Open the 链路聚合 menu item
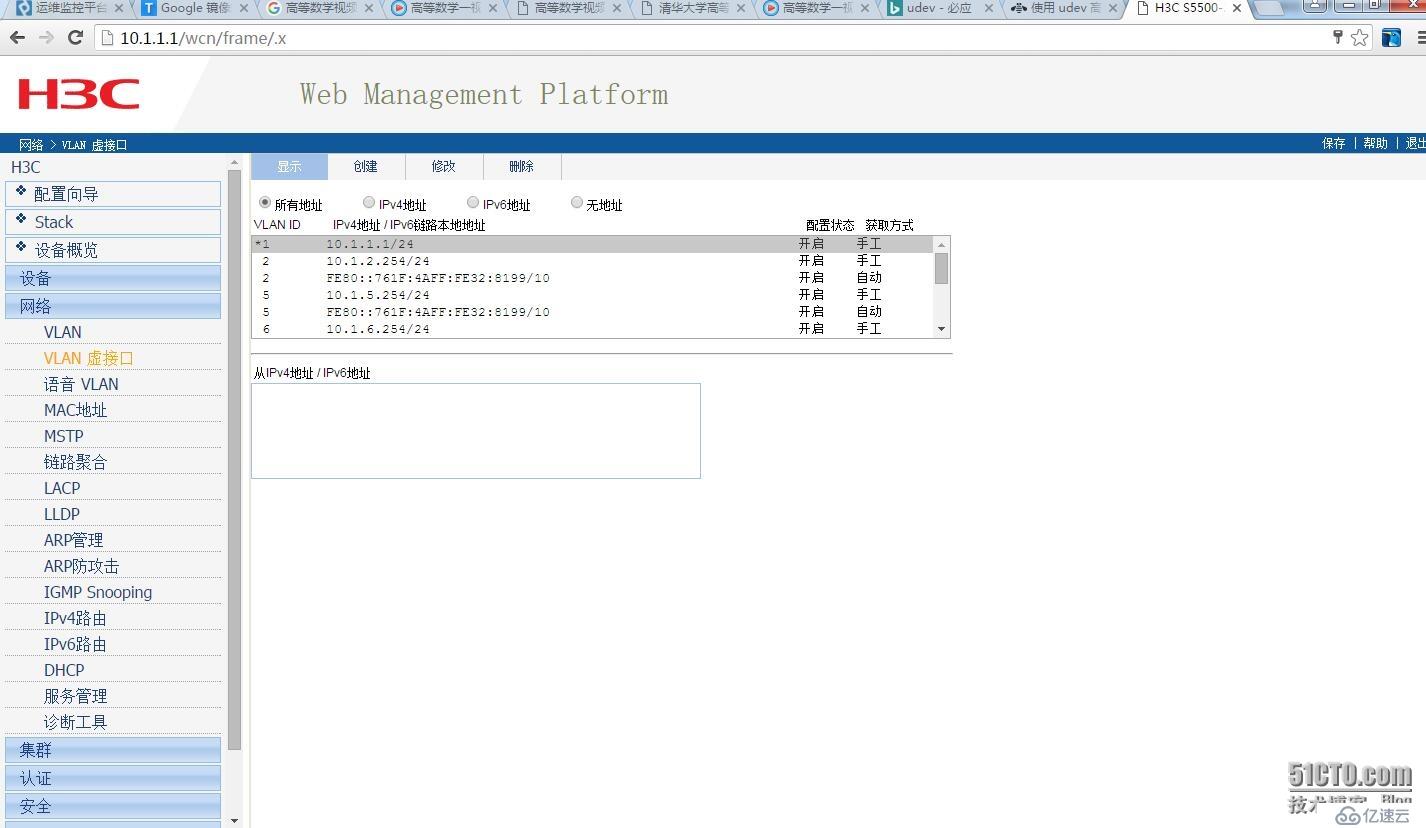The width and height of the screenshot is (1426, 828). point(75,462)
